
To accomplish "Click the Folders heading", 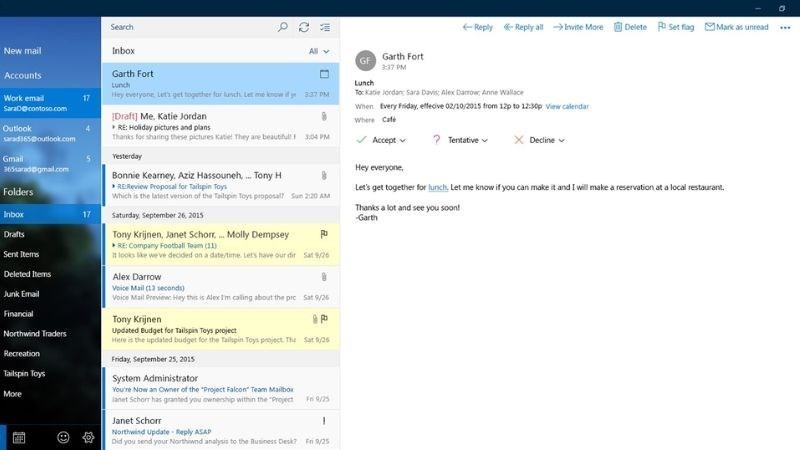I will tap(18, 192).
